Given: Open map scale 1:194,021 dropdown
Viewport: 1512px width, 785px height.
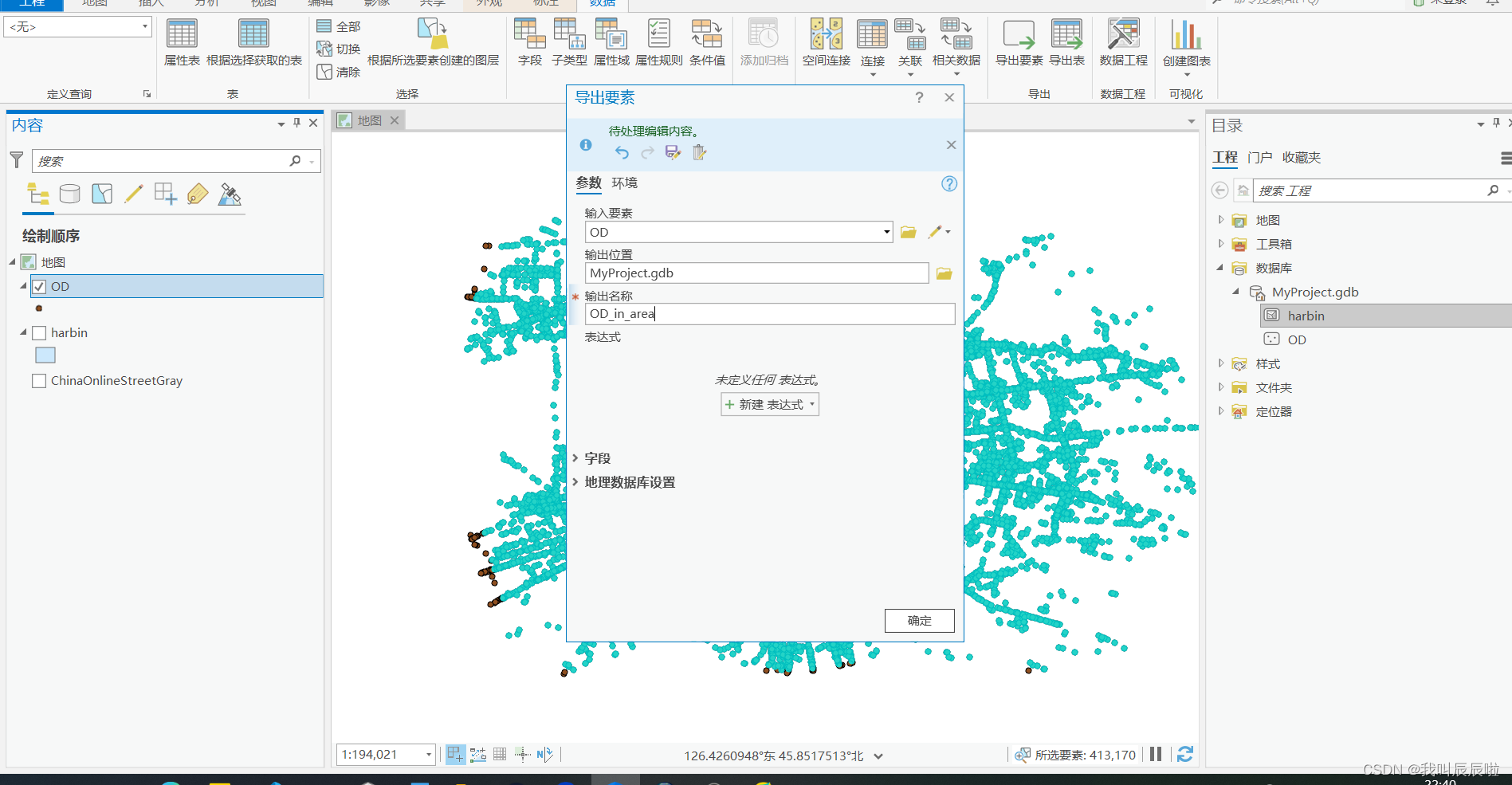Looking at the screenshot, I should [x=429, y=755].
